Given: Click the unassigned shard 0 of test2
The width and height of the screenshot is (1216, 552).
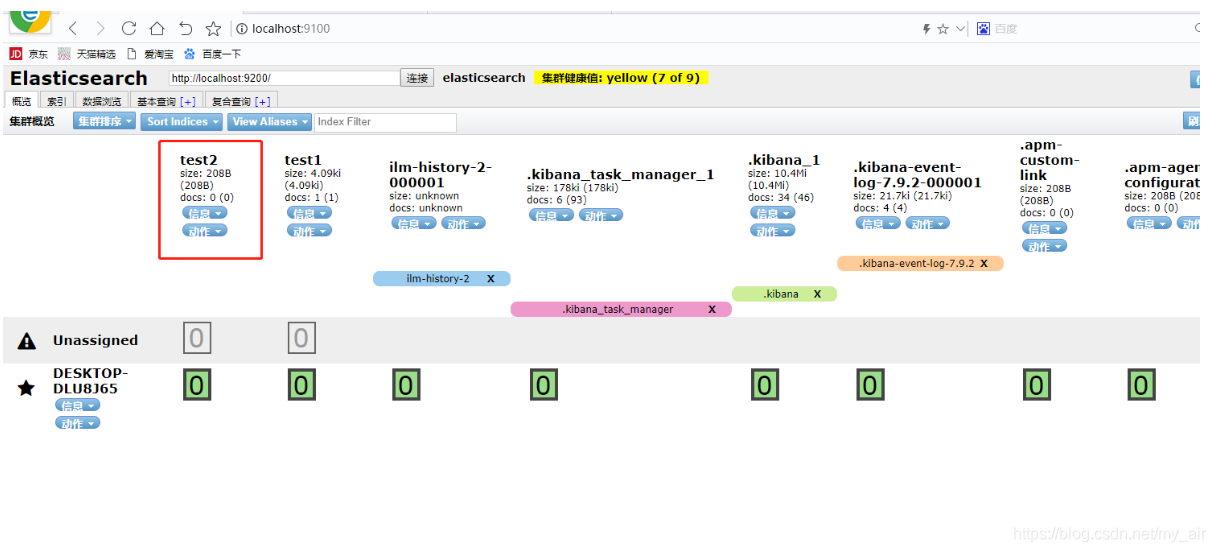Looking at the screenshot, I should 197,339.
